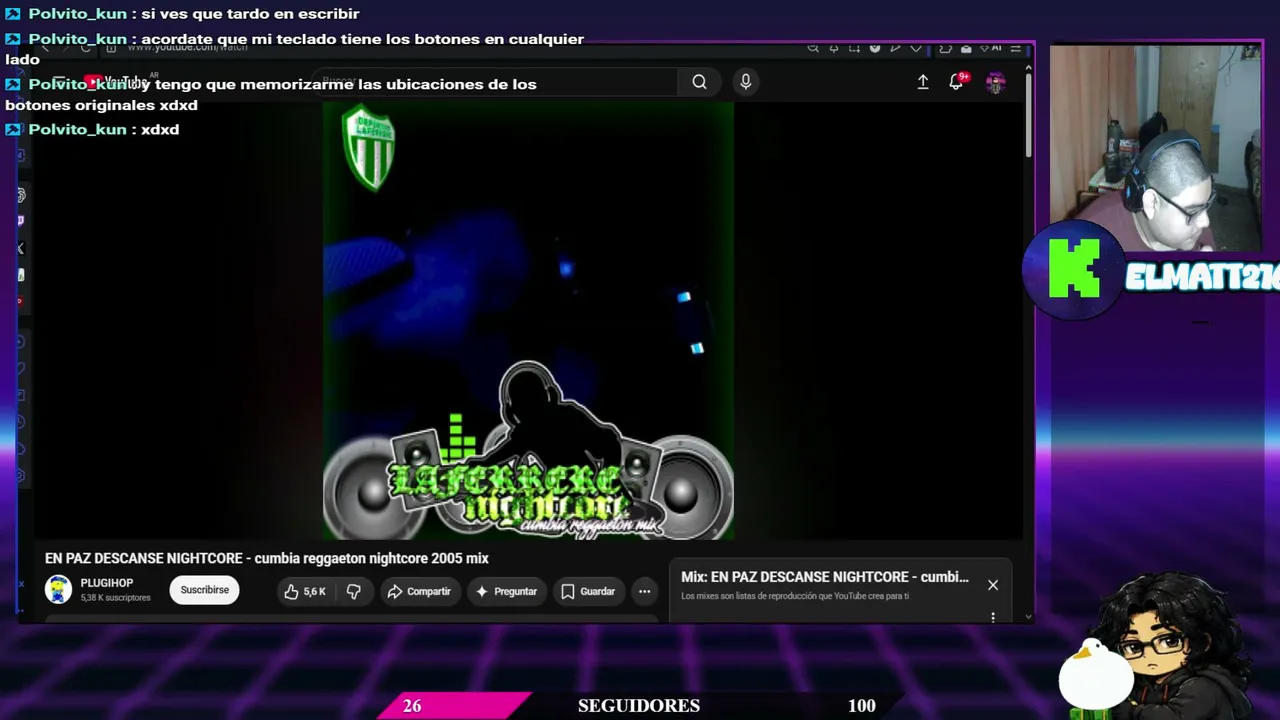Image resolution: width=1280 pixels, height=720 pixels.
Task: Open Twitch icon in browser sidebar
Action: pyautogui.click(x=20, y=221)
